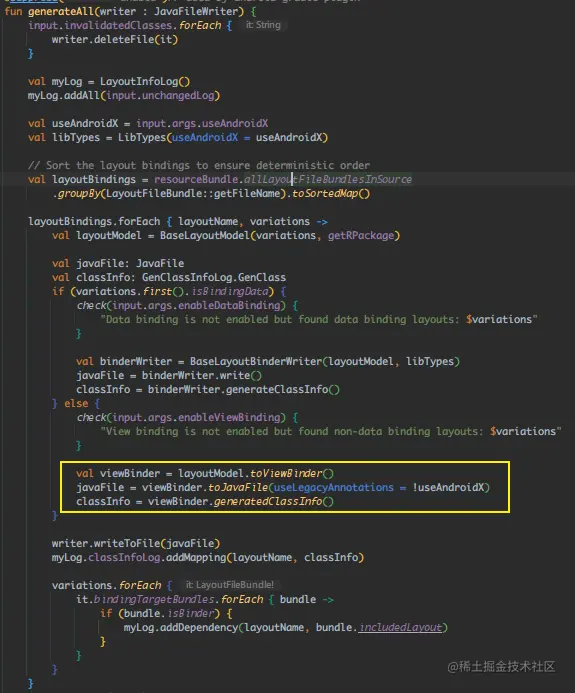This screenshot has height=693, width=575.
Task: Click the else keyword
Action: [76, 404]
